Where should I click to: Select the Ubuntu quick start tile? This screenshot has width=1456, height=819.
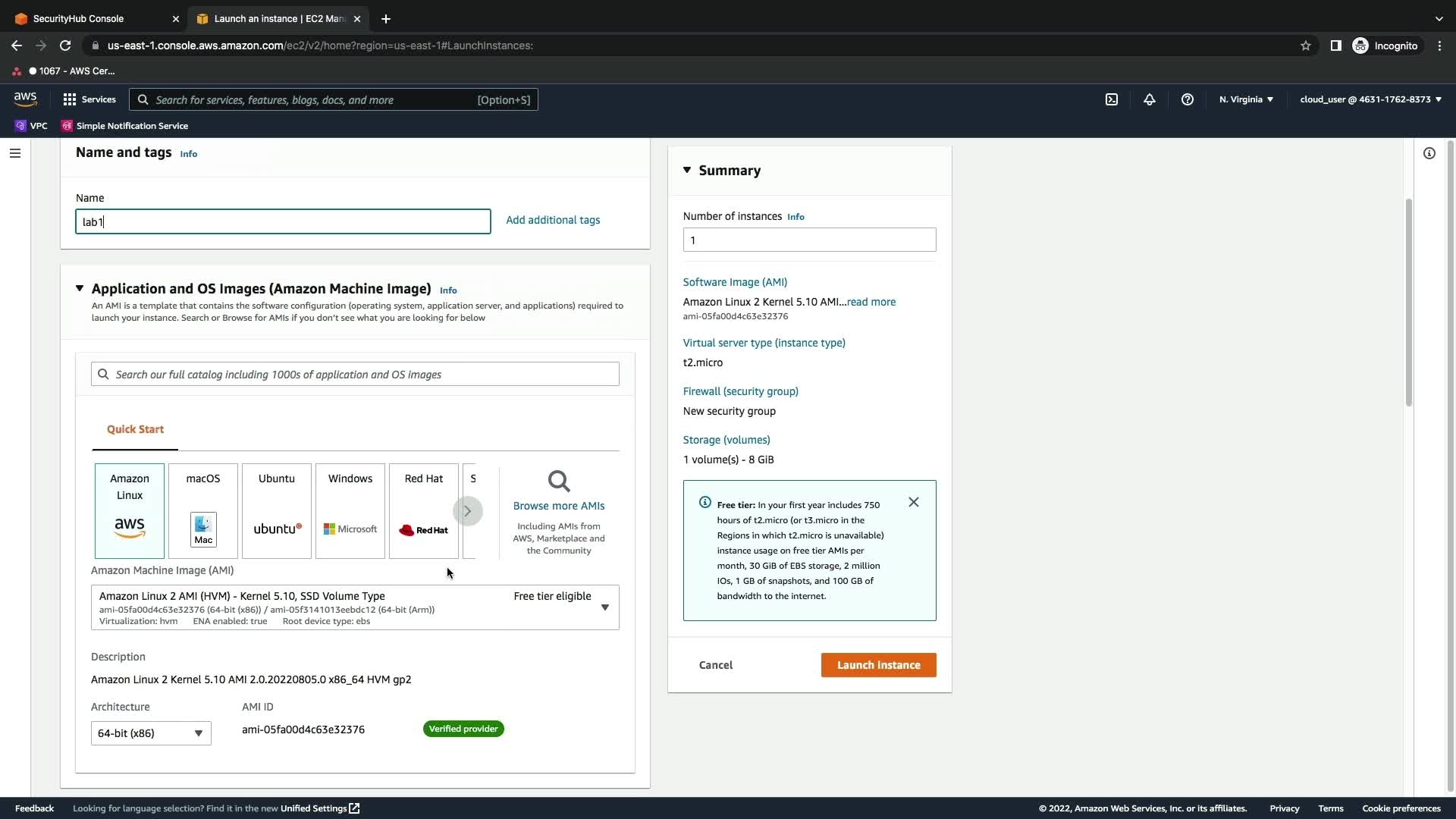click(277, 510)
